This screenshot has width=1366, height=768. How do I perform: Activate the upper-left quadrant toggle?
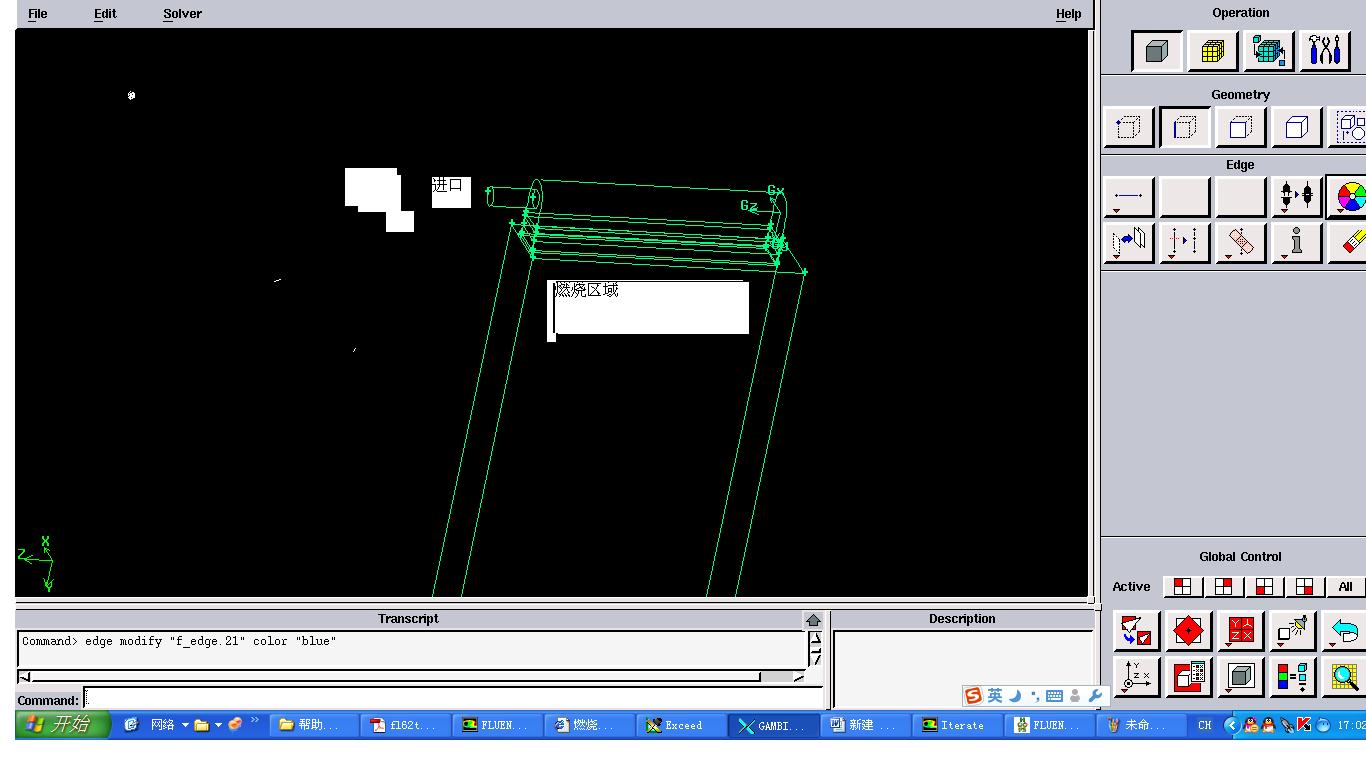pyautogui.click(x=1182, y=587)
